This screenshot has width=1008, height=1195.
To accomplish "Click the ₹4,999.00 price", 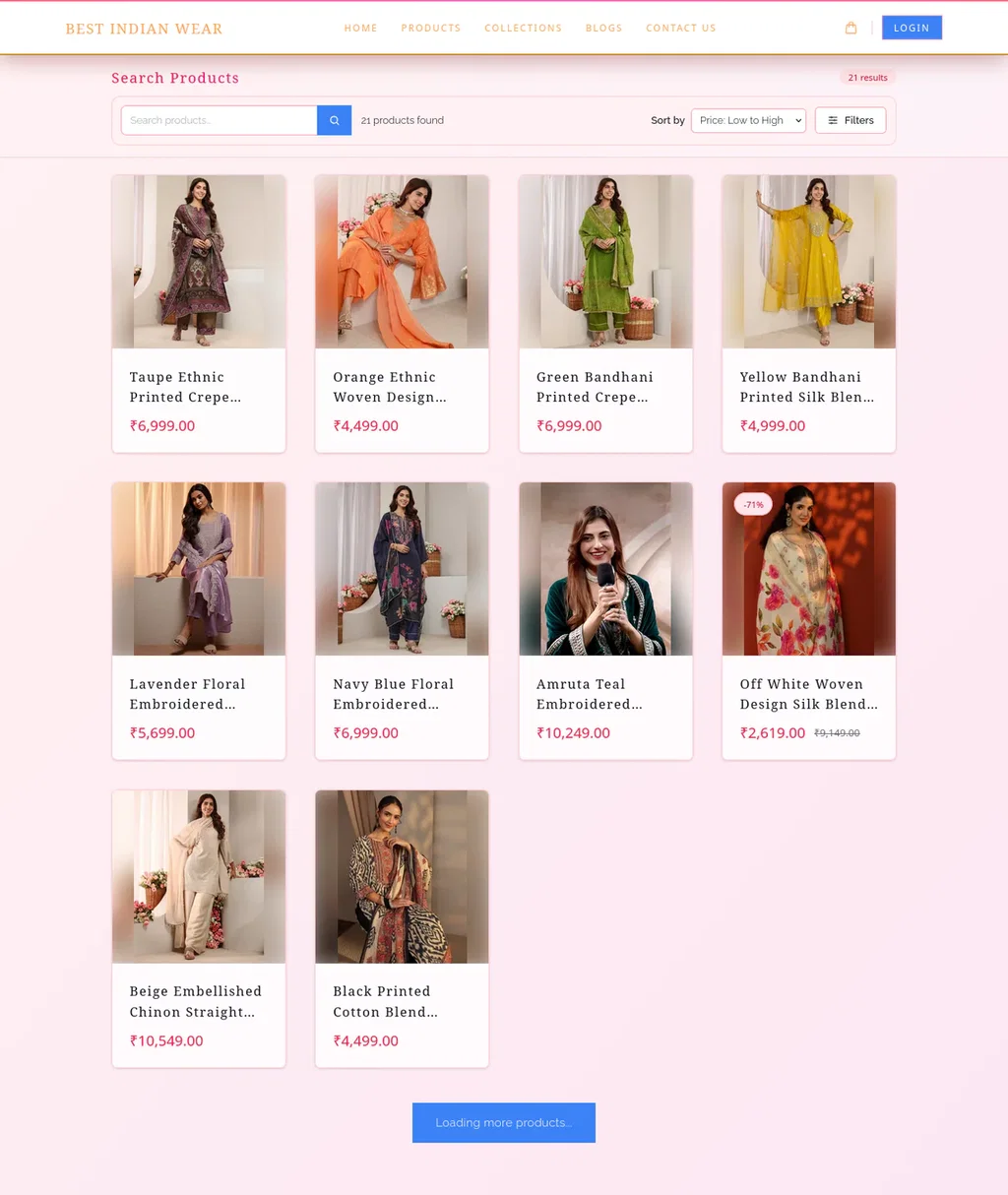I will pos(773,426).
